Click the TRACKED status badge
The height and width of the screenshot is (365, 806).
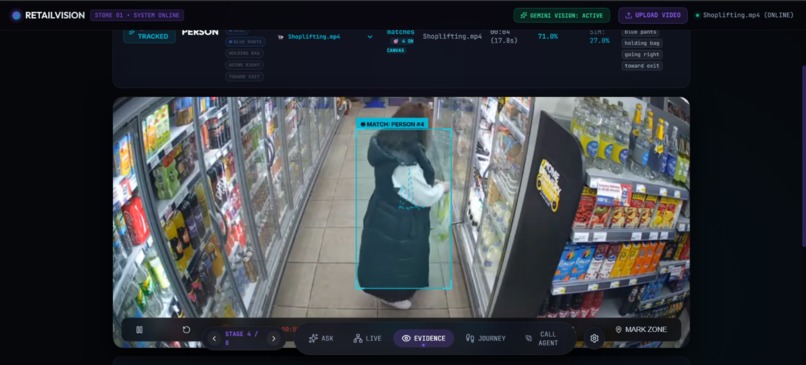coord(150,36)
